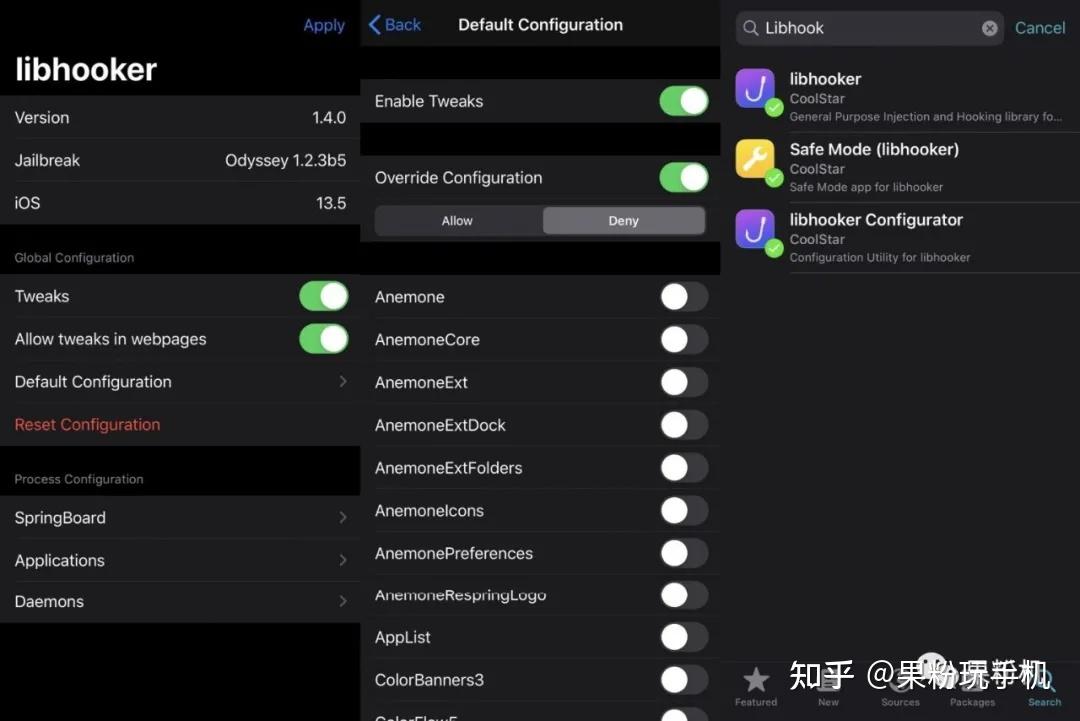The image size is (1080, 721).
Task: Turn off Override Configuration
Action: point(684,177)
